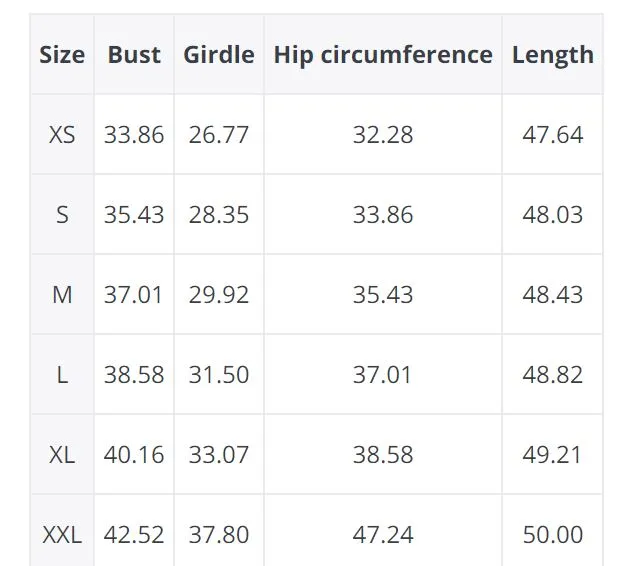Click the XS bust value 33.86
The height and width of the screenshot is (566, 629).
(134, 134)
